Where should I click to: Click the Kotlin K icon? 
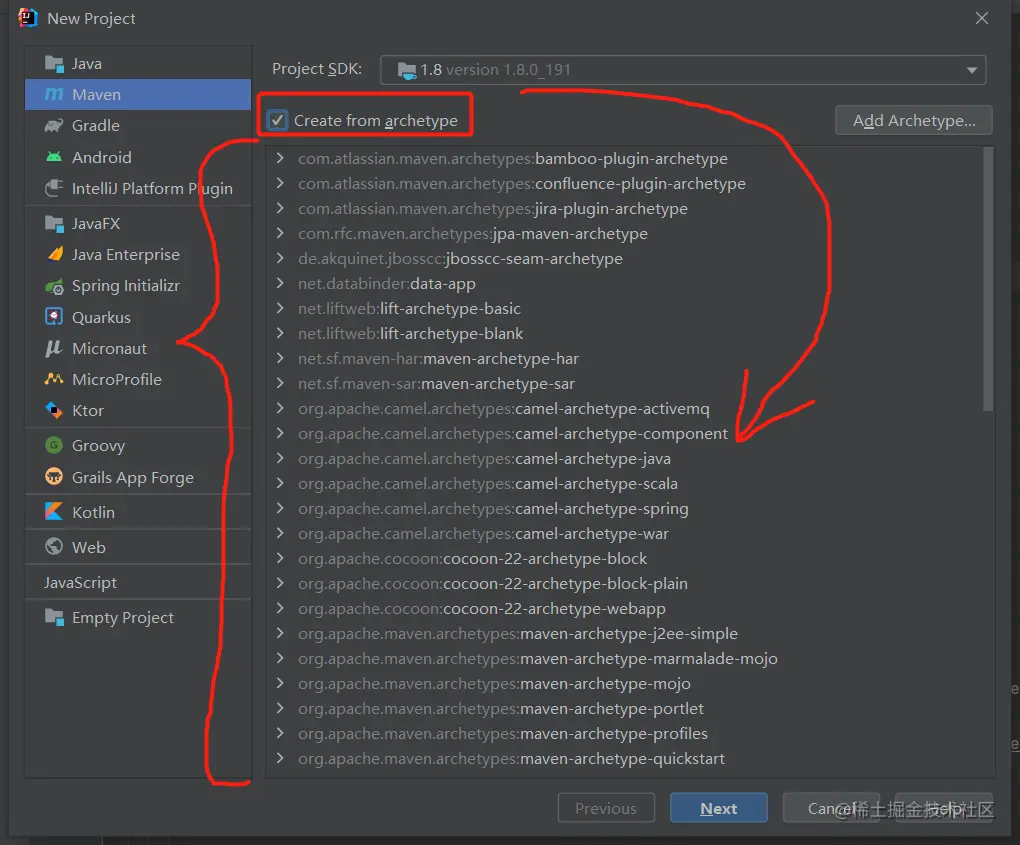pos(54,512)
